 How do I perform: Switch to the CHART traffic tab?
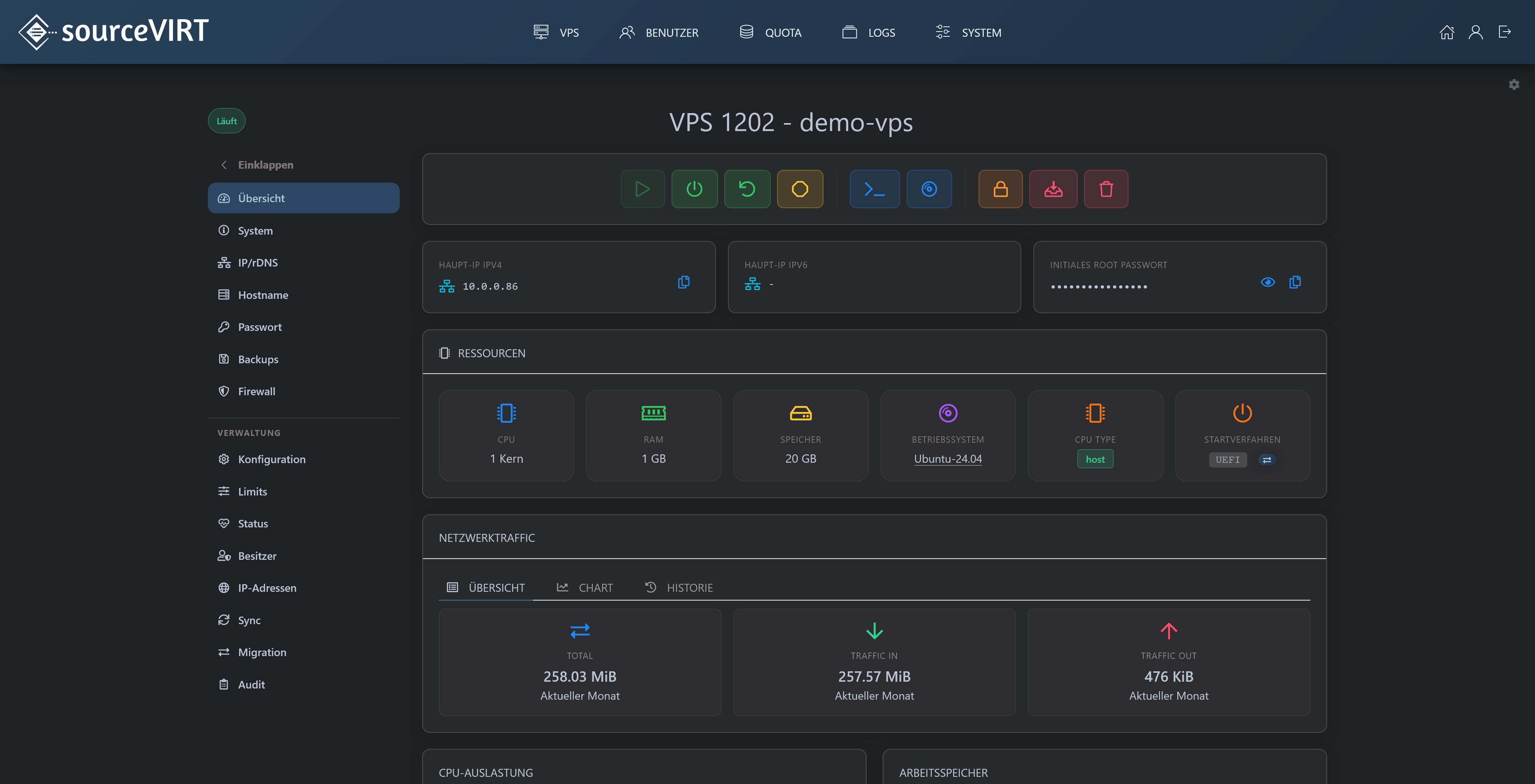tap(584, 587)
